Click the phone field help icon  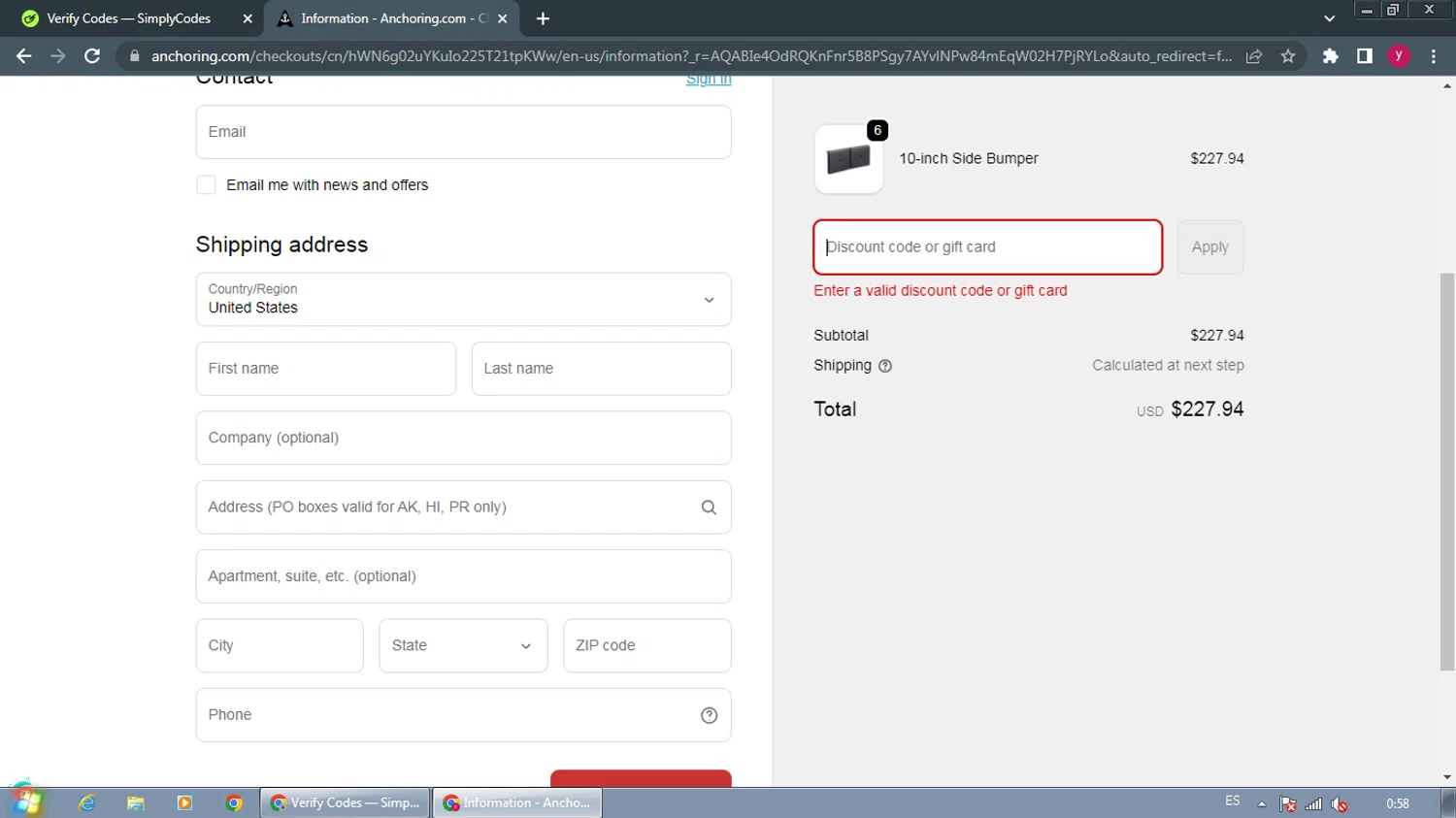[710, 715]
